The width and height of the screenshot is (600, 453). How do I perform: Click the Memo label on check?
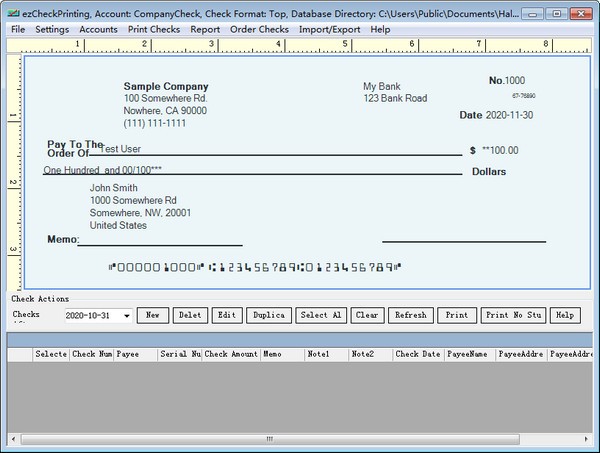coord(63,240)
